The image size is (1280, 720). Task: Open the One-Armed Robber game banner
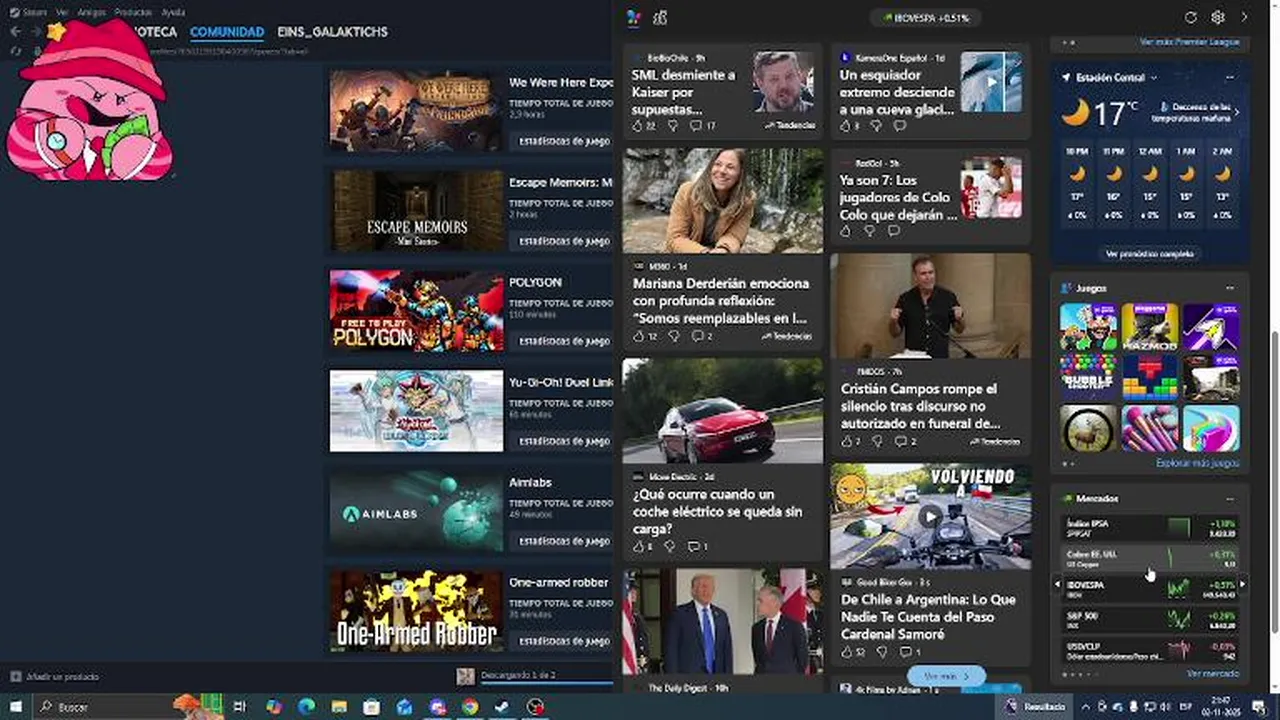click(x=417, y=611)
